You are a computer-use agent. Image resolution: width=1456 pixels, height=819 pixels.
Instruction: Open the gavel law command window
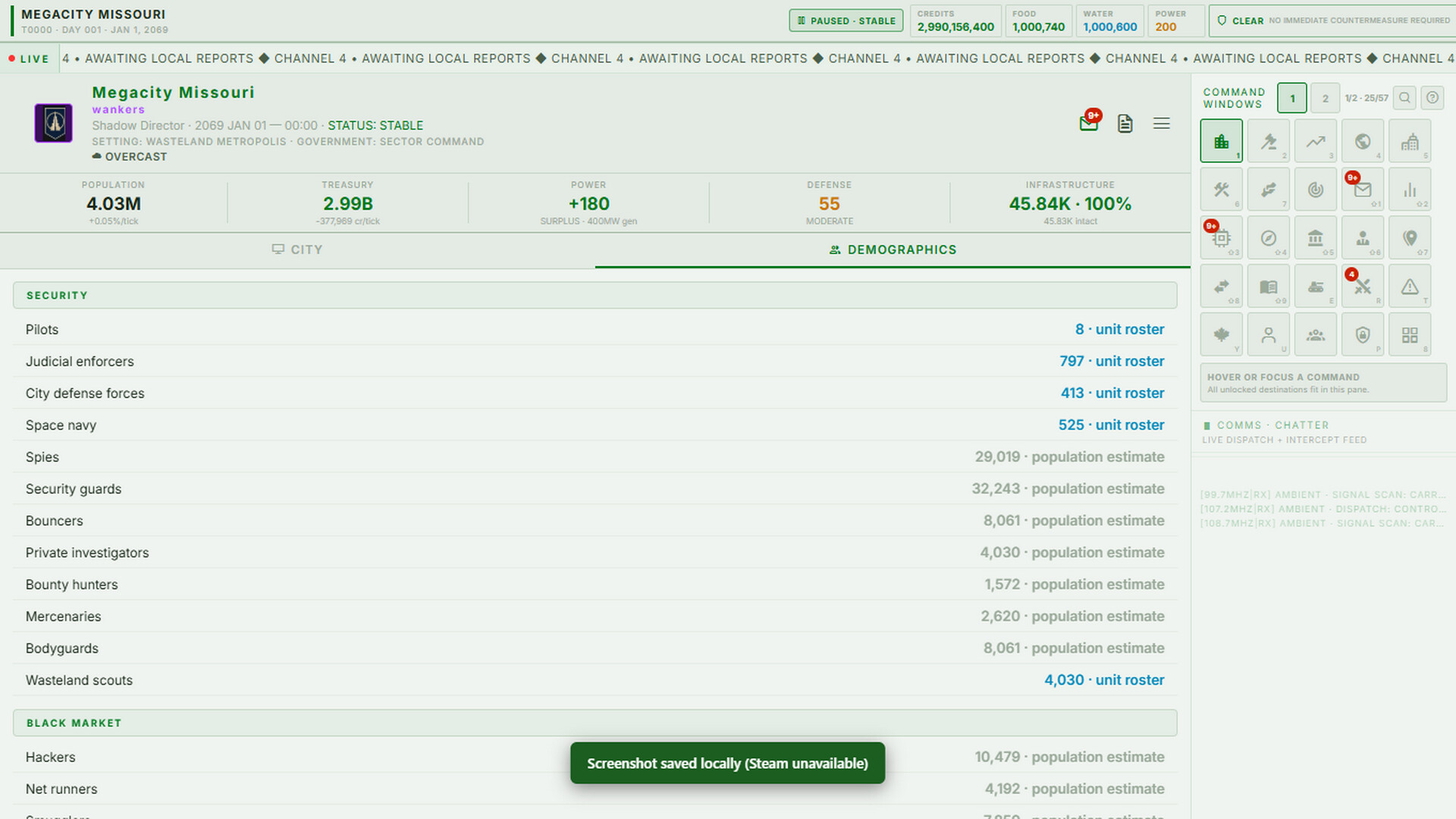(x=1268, y=141)
